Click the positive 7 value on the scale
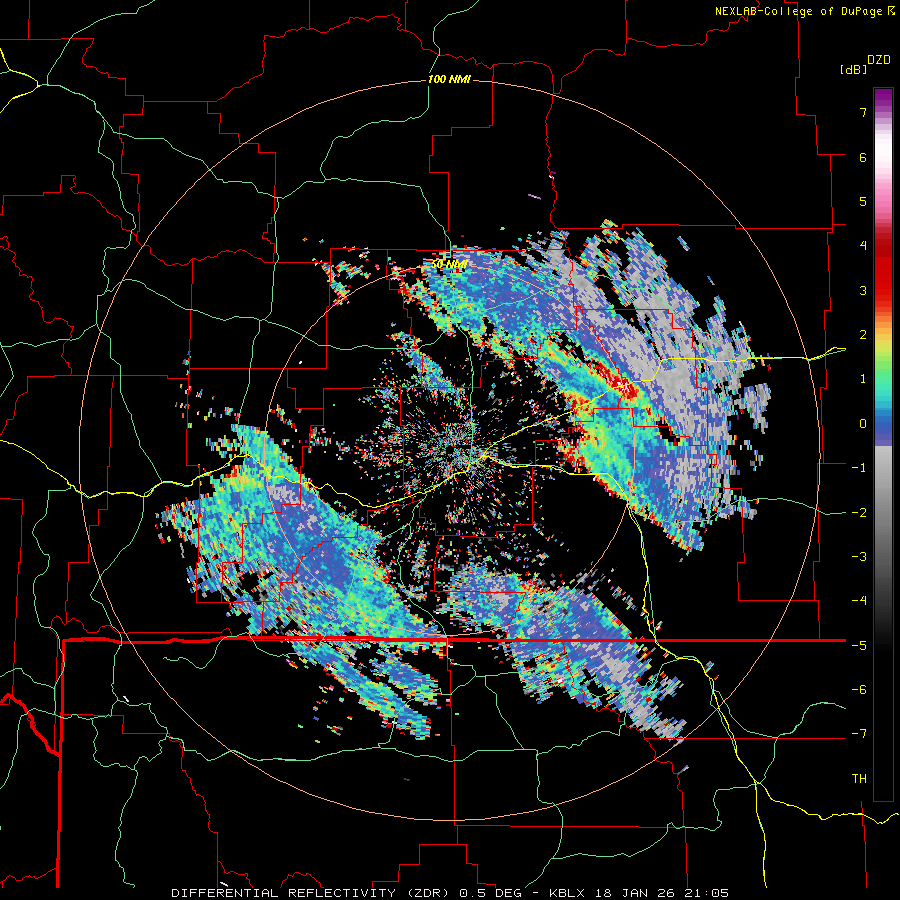This screenshot has width=900, height=900. click(x=863, y=112)
